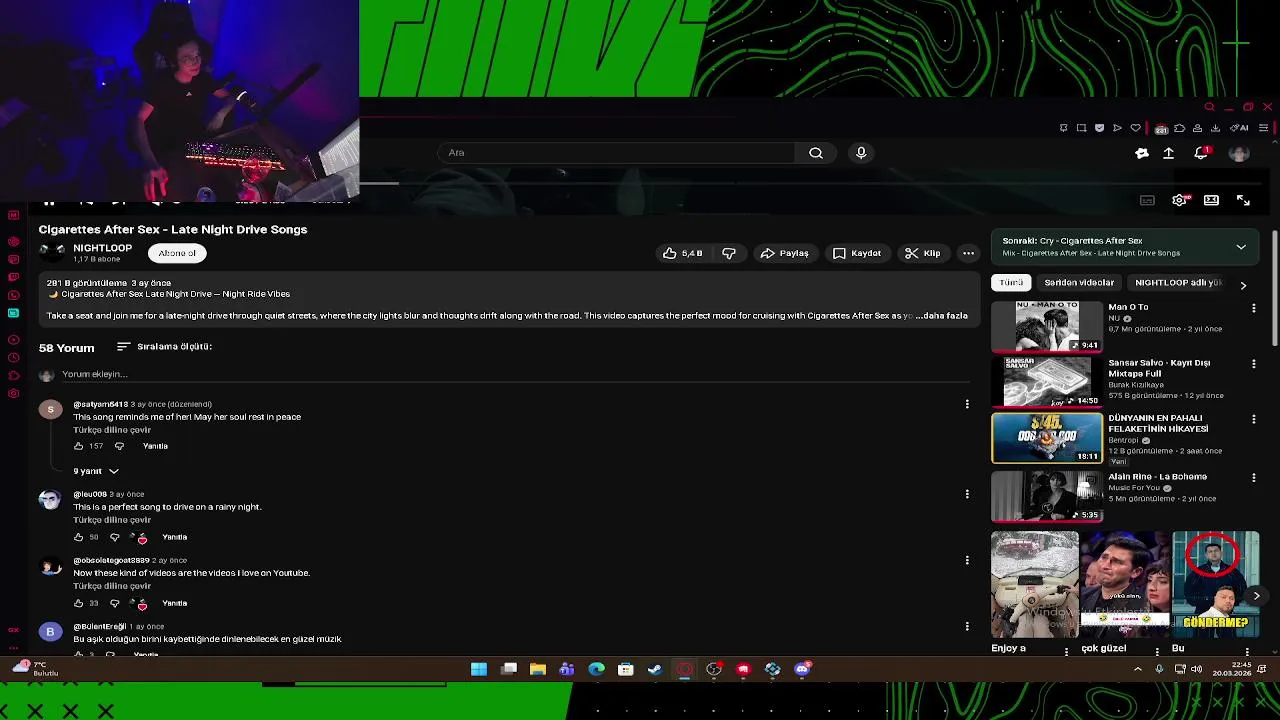Dislike the @satyam5413 comment
The width and height of the screenshot is (1280, 720).
[x=119, y=446]
